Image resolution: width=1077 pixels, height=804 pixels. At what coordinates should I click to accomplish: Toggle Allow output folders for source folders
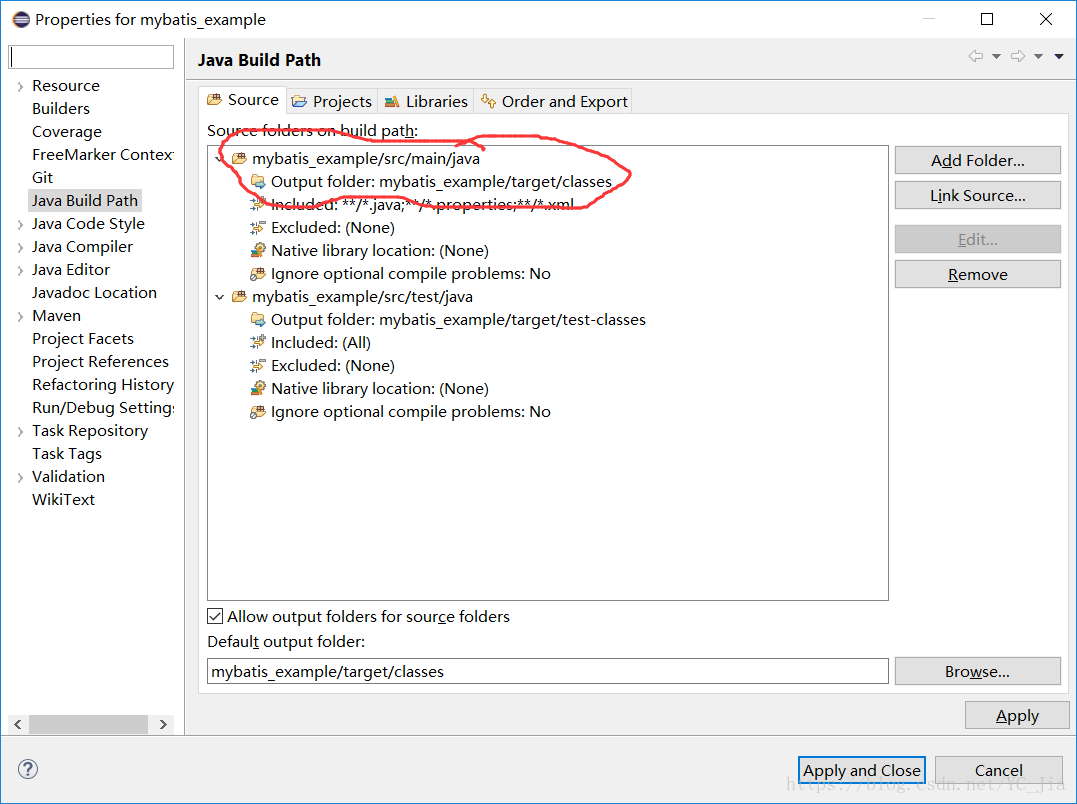point(215,616)
